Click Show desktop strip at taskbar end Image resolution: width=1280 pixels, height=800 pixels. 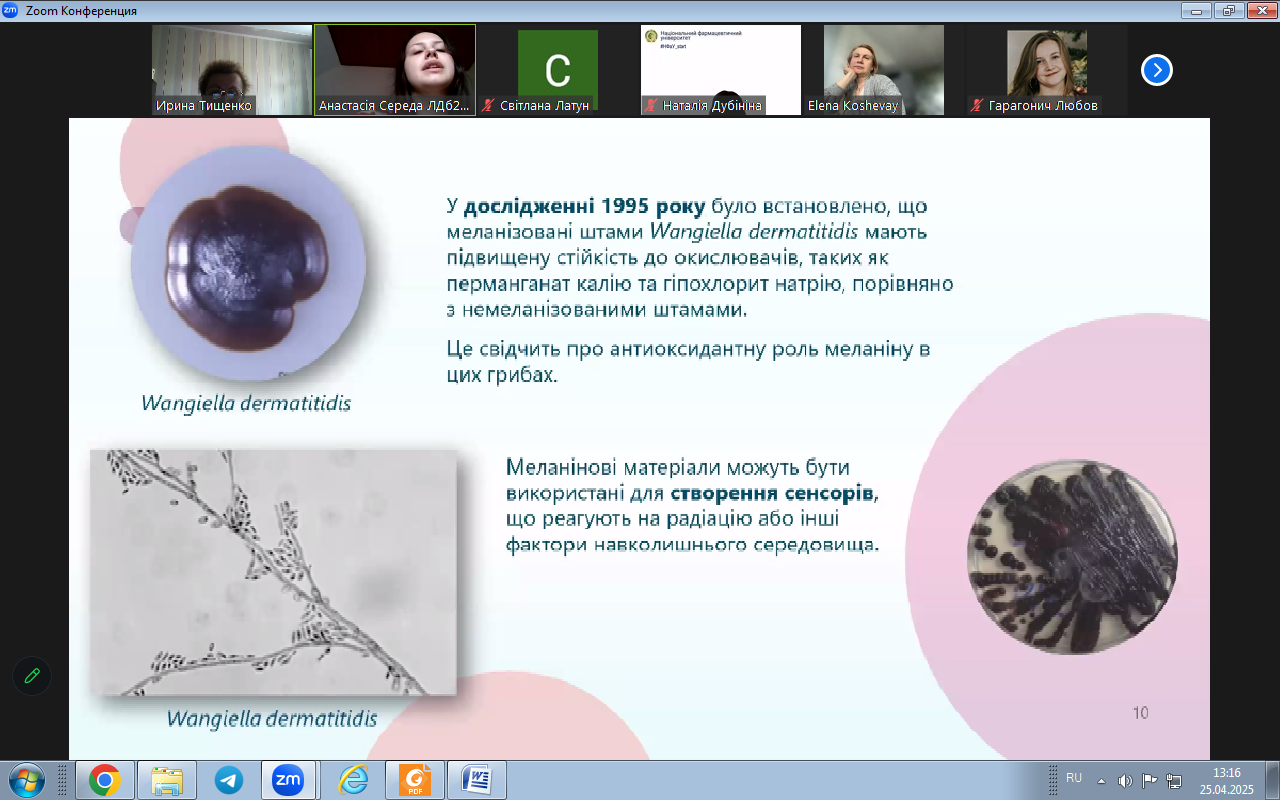pyautogui.click(x=1272, y=779)
